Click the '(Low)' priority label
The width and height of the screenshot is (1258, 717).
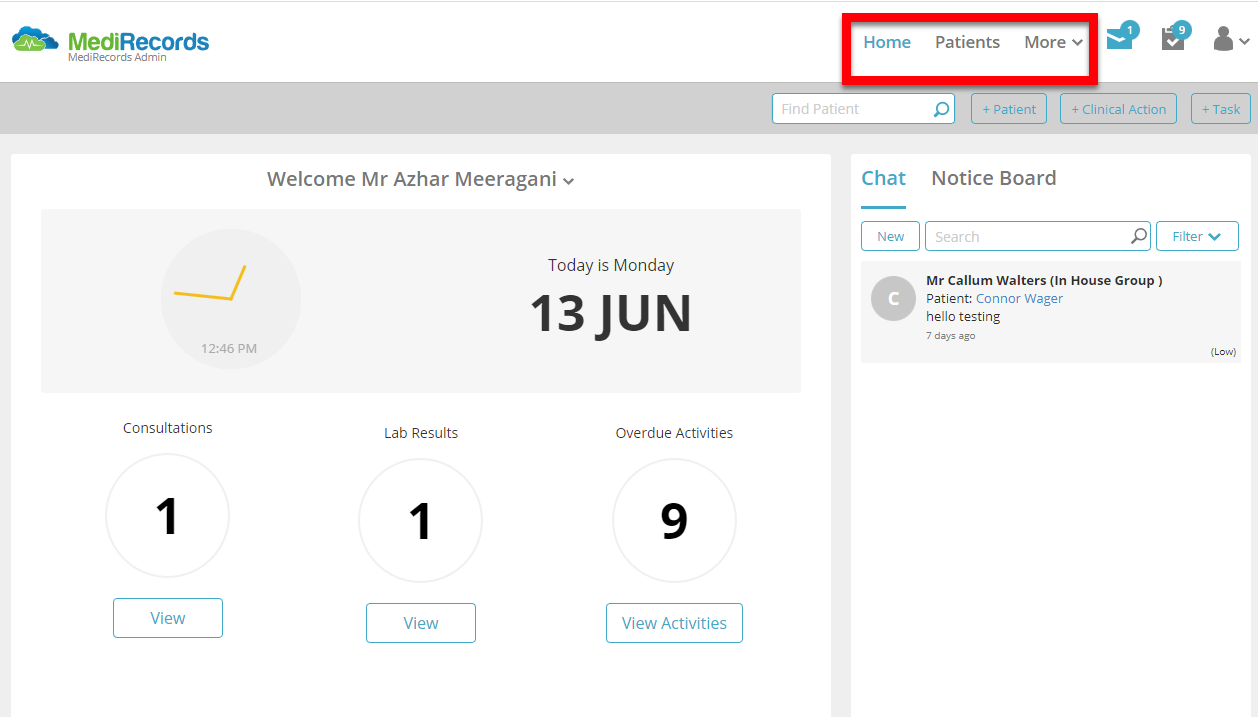(x=1223, y=352)
